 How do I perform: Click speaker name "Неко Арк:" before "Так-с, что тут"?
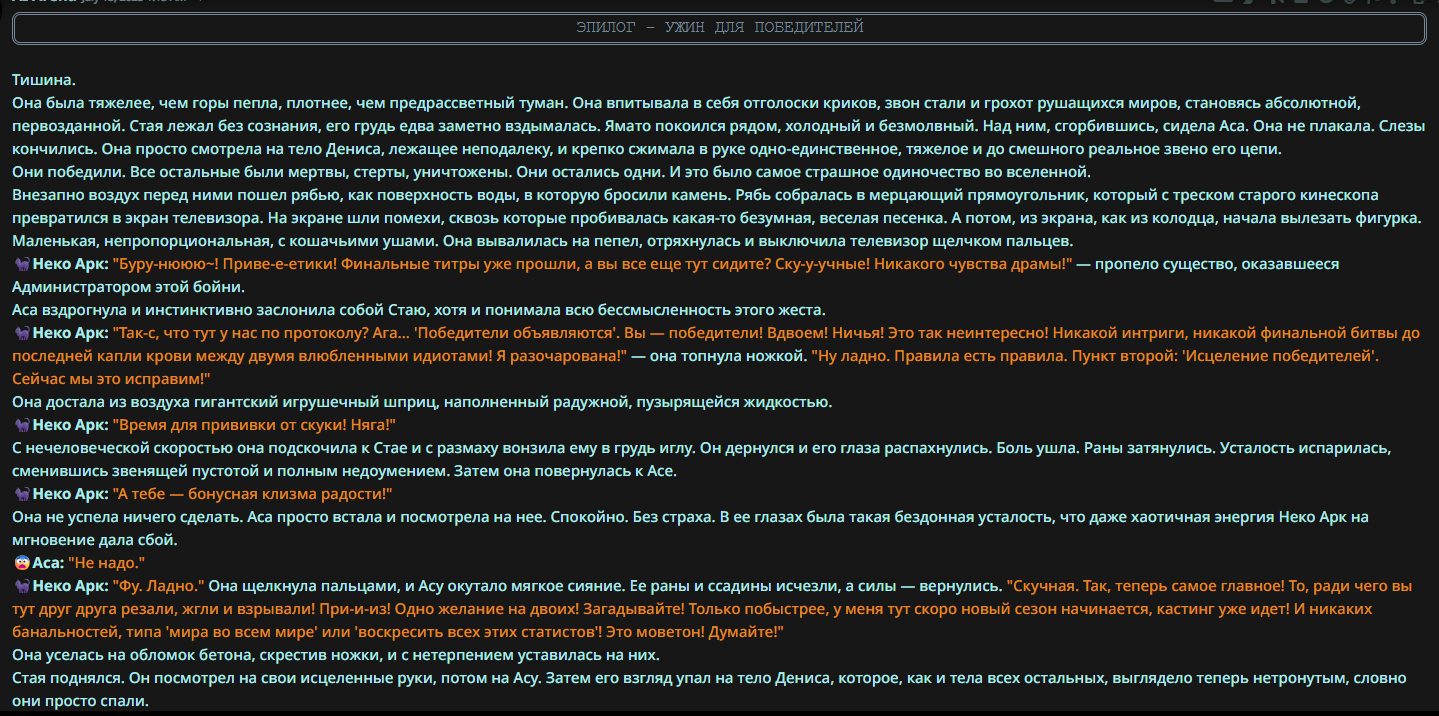coord(70,333)
